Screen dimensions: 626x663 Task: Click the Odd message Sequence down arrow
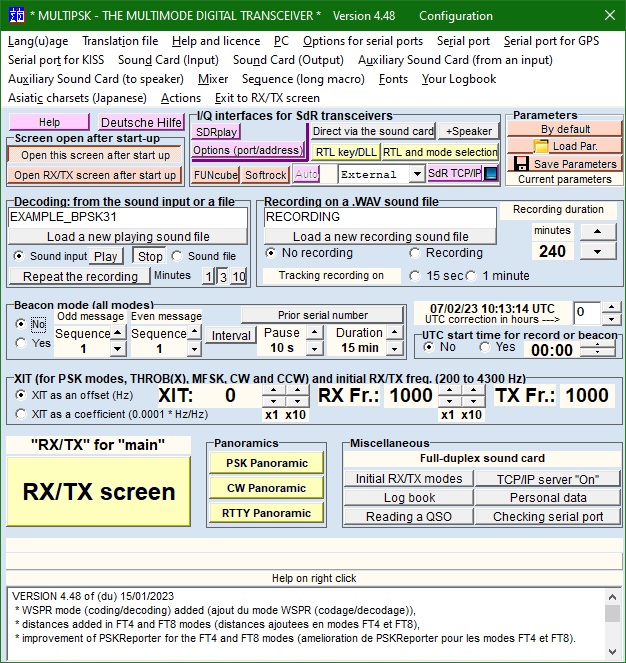tap(117, 349)
